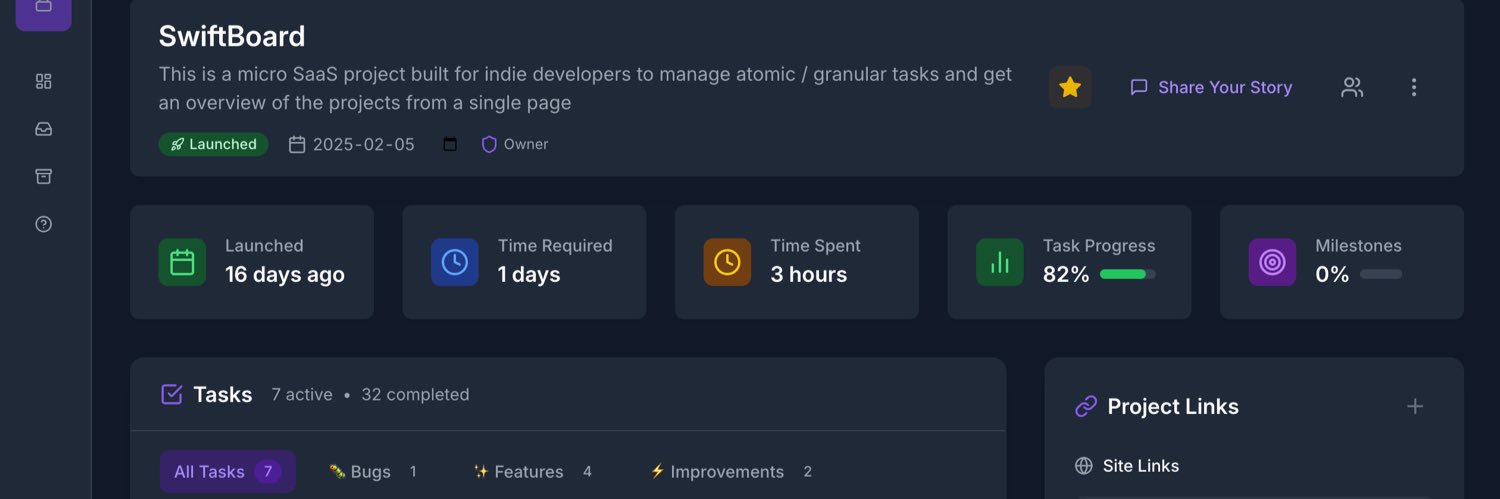Click the purple target Milestones icon
The height and width of the screenshot is (499, 1500).
click(x=1272, y=262)
